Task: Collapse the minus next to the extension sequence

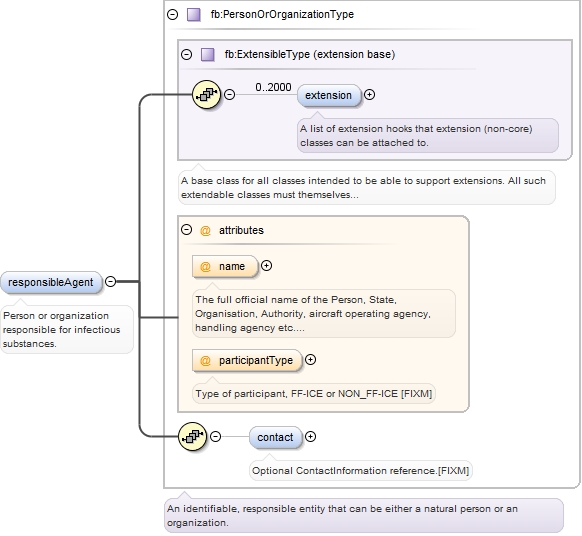Action: (x=230, y=95)
